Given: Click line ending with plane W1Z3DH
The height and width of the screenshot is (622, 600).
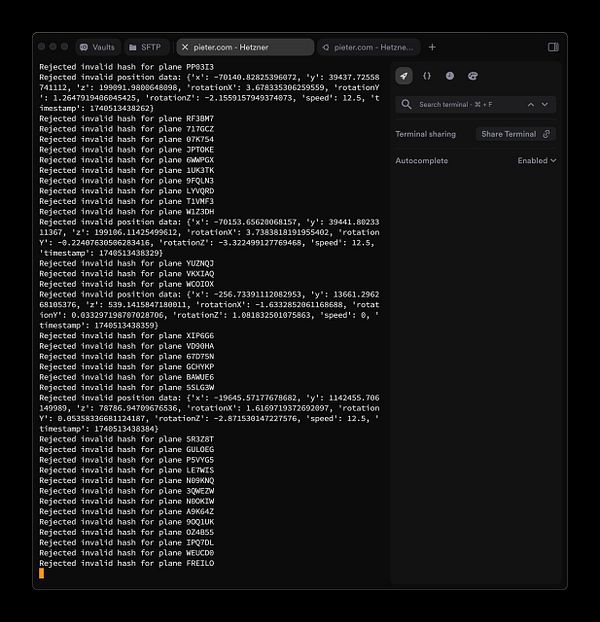Looking at the screenshot, I should tap(127, 211).
